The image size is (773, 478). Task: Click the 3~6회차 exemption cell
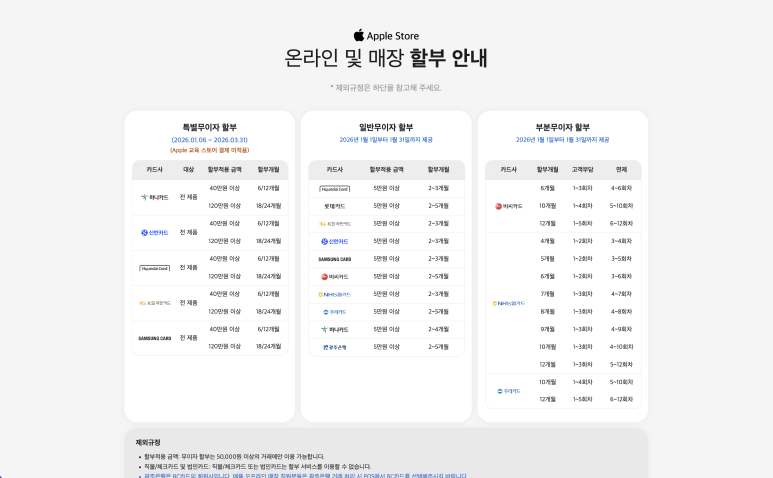(x=621, y=276)
